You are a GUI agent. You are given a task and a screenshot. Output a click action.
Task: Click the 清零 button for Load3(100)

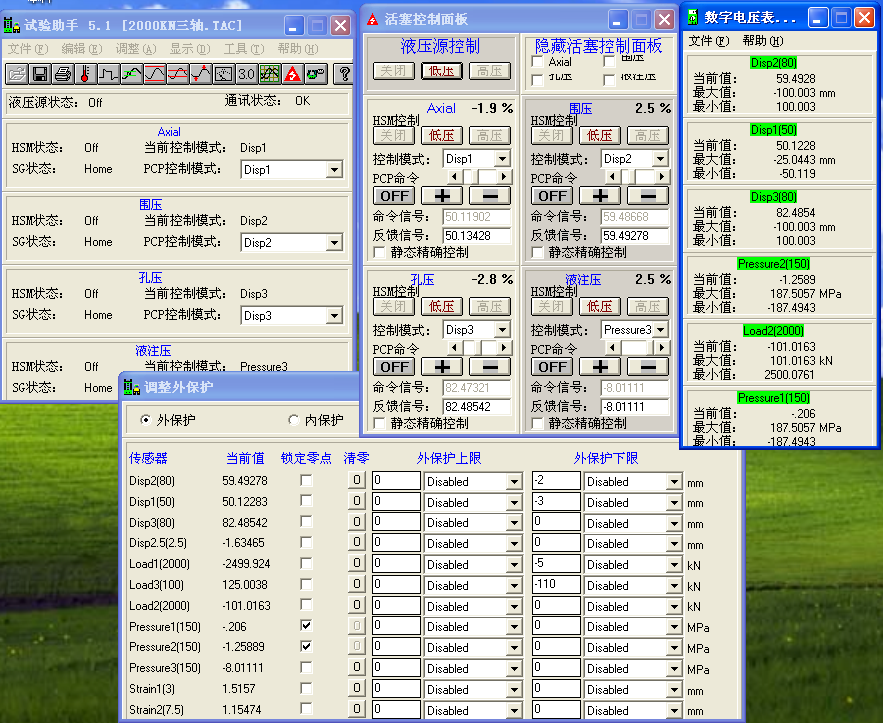(x=356, y=584)
